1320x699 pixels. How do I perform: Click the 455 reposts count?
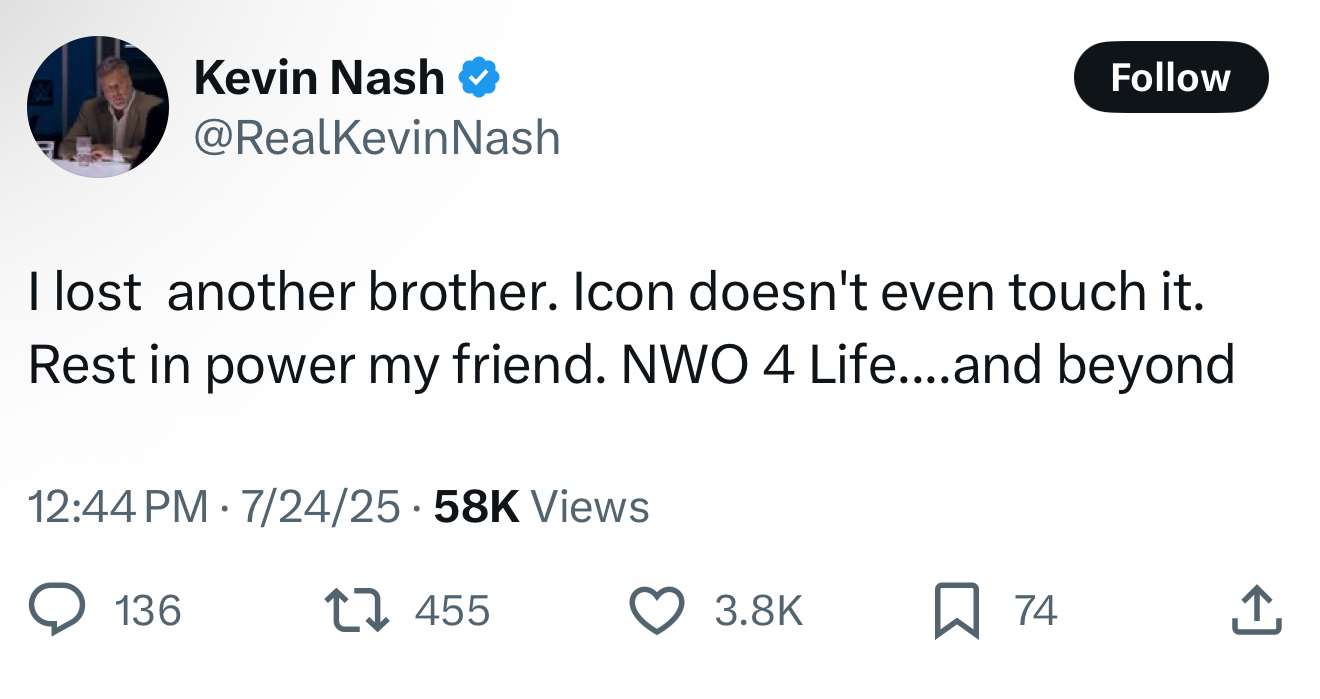[452, 611]
